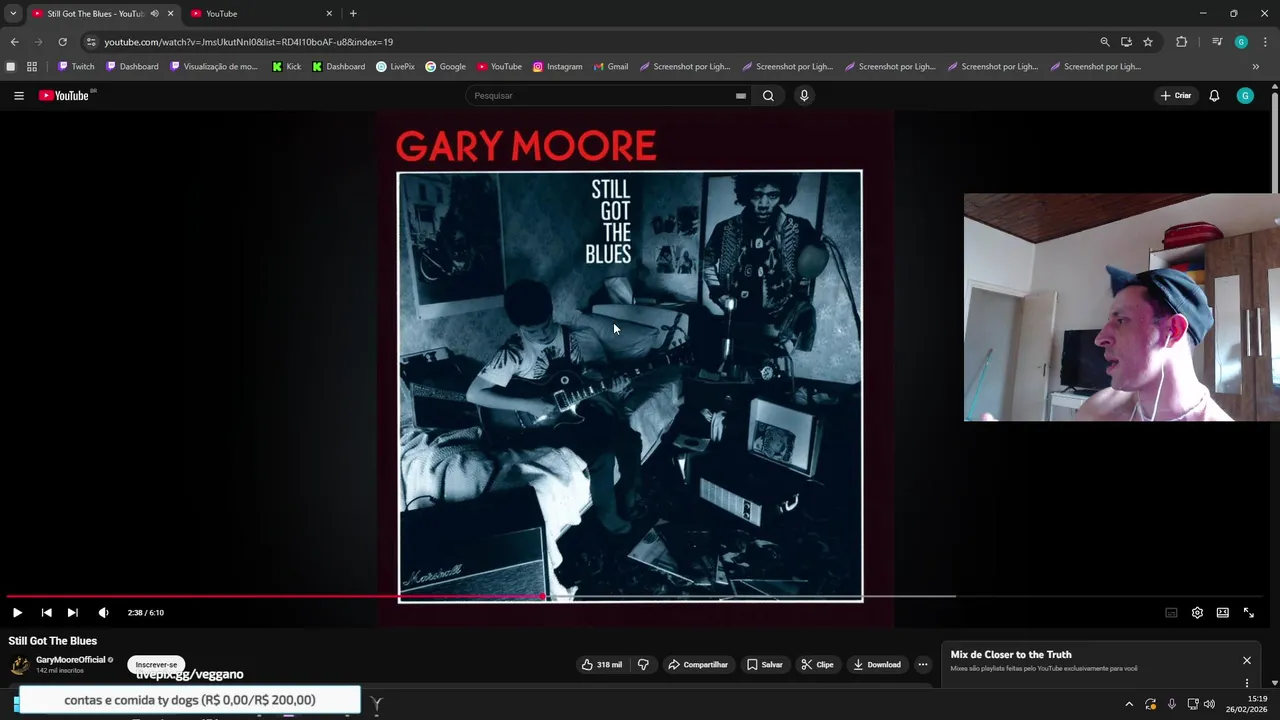Click the youtube.com address bar
Image resolution: width=1280 pixels, height=720 pixels.
[x=590, y=42]
